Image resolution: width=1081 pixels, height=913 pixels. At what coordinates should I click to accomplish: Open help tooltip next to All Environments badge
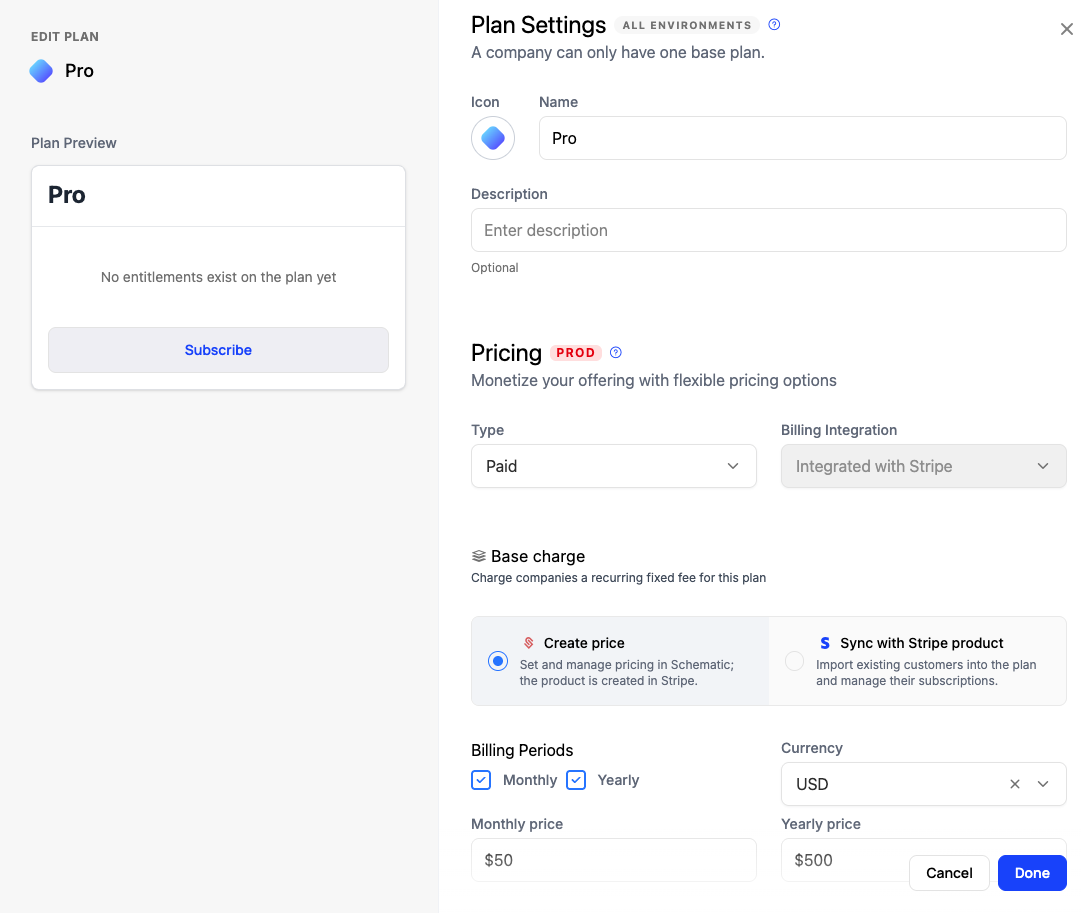point(774,25)
